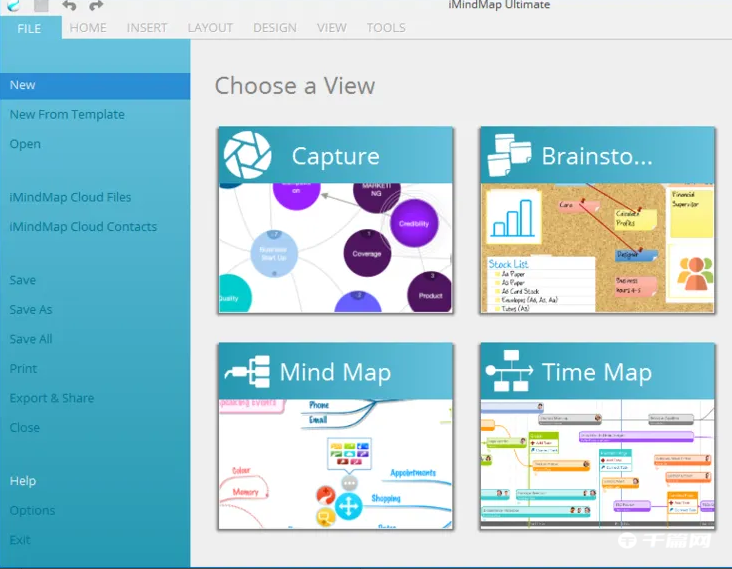Viewport: 732px width, 569px height.
Task: Open iMindMap Cloud Files
Action: pyautogui.click(x=70, y=197)
